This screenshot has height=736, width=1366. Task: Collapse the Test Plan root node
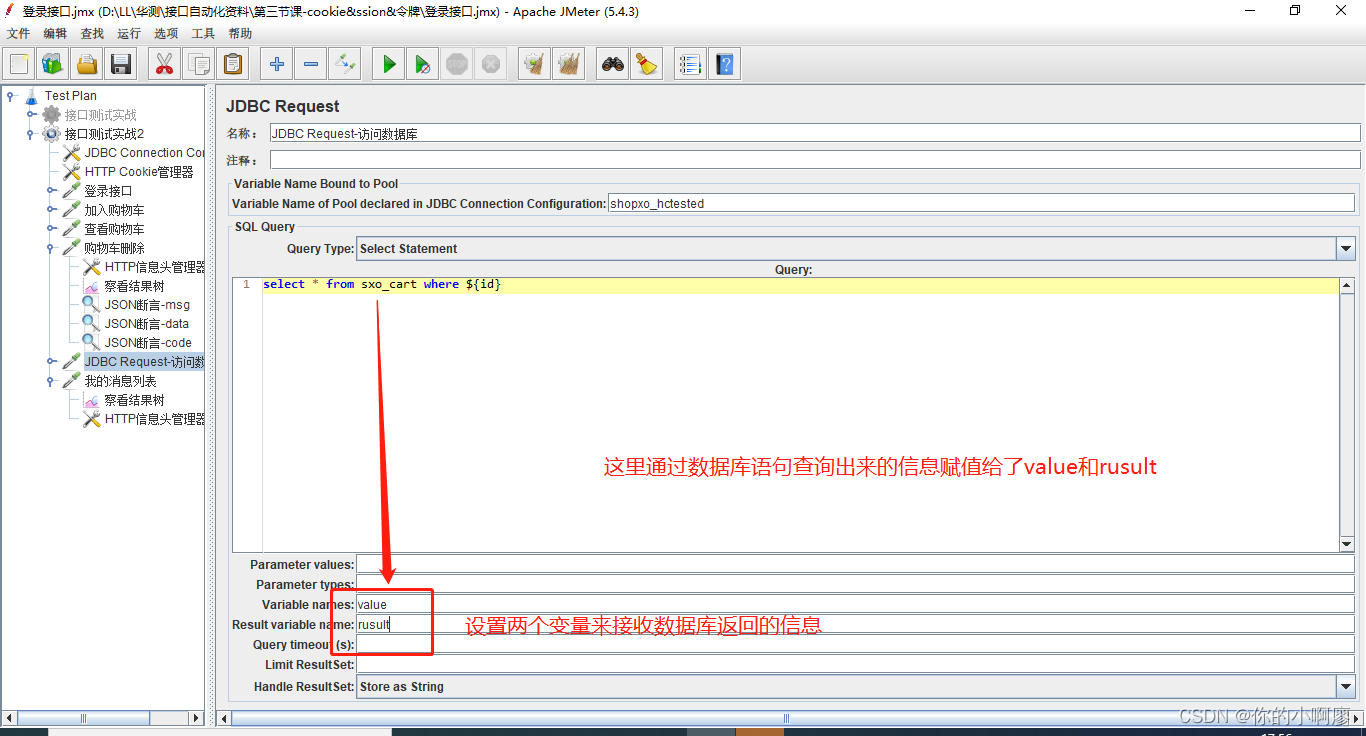11,96
